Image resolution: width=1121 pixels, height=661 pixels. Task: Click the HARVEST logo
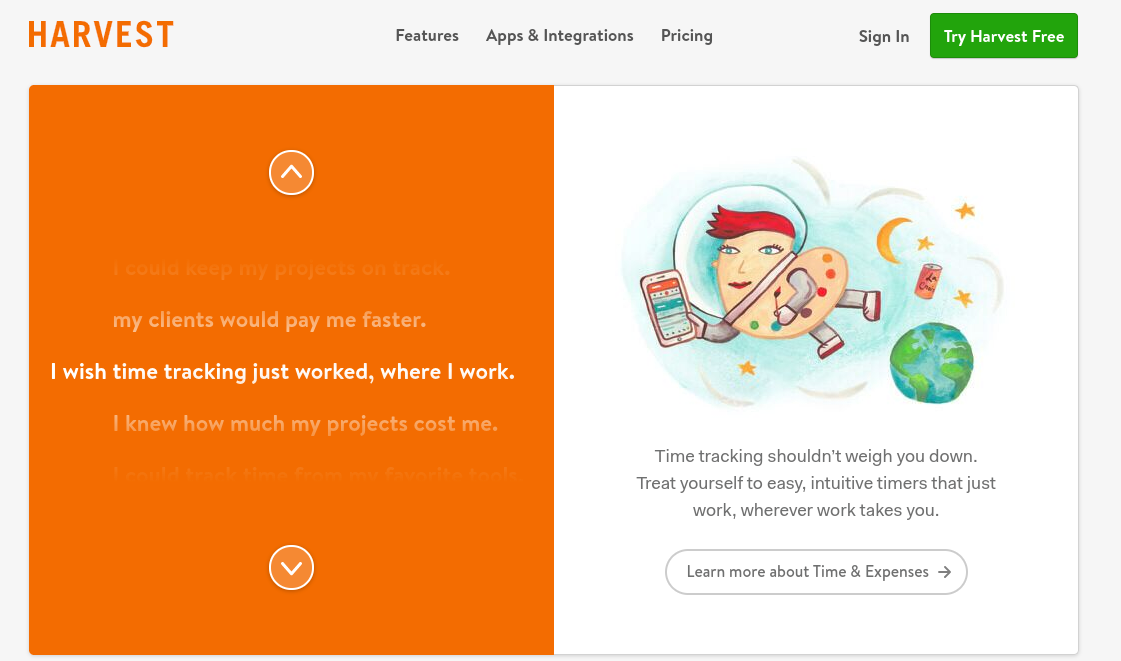point(101,35)
